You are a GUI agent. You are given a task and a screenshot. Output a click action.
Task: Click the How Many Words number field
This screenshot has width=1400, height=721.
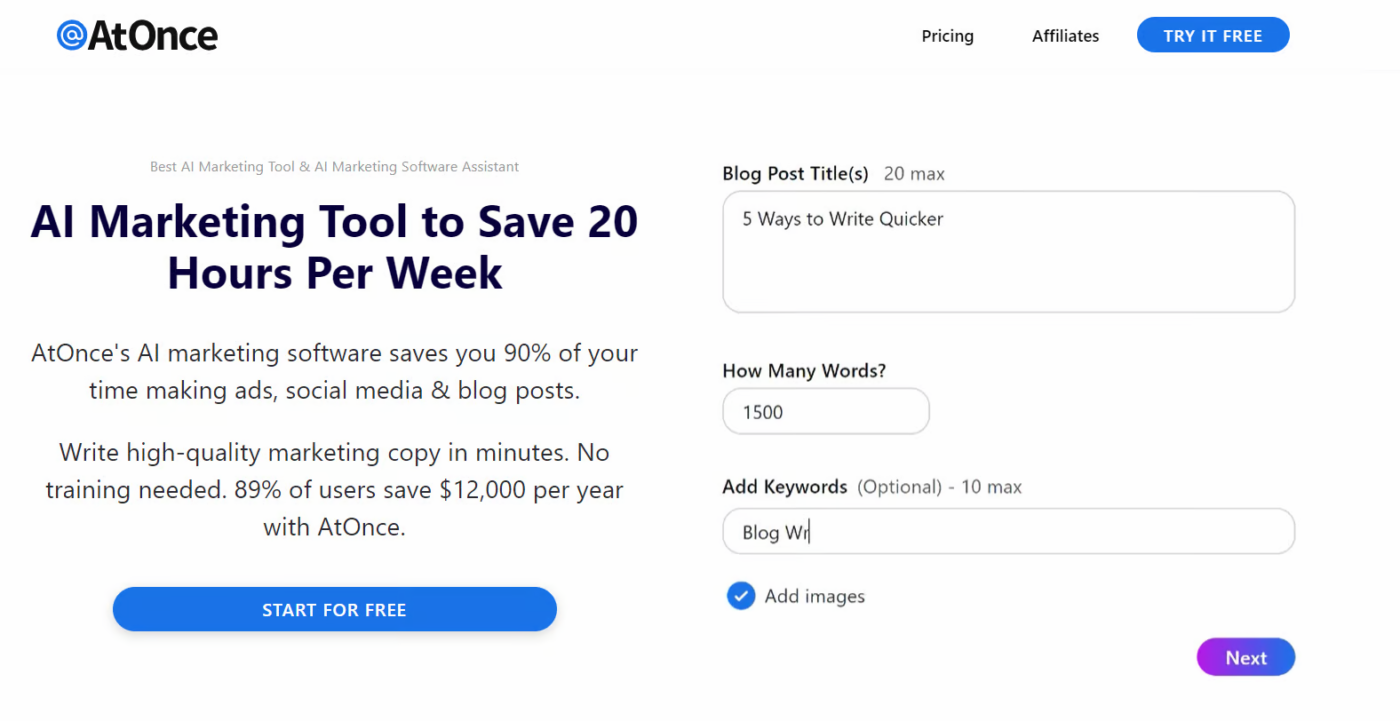[825, 412]
